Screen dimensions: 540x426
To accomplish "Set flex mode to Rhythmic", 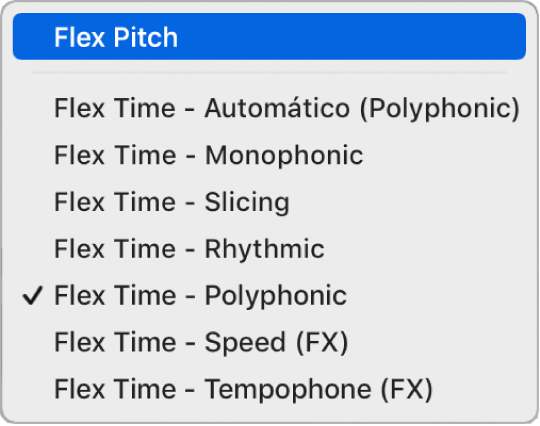I will 269,249.
